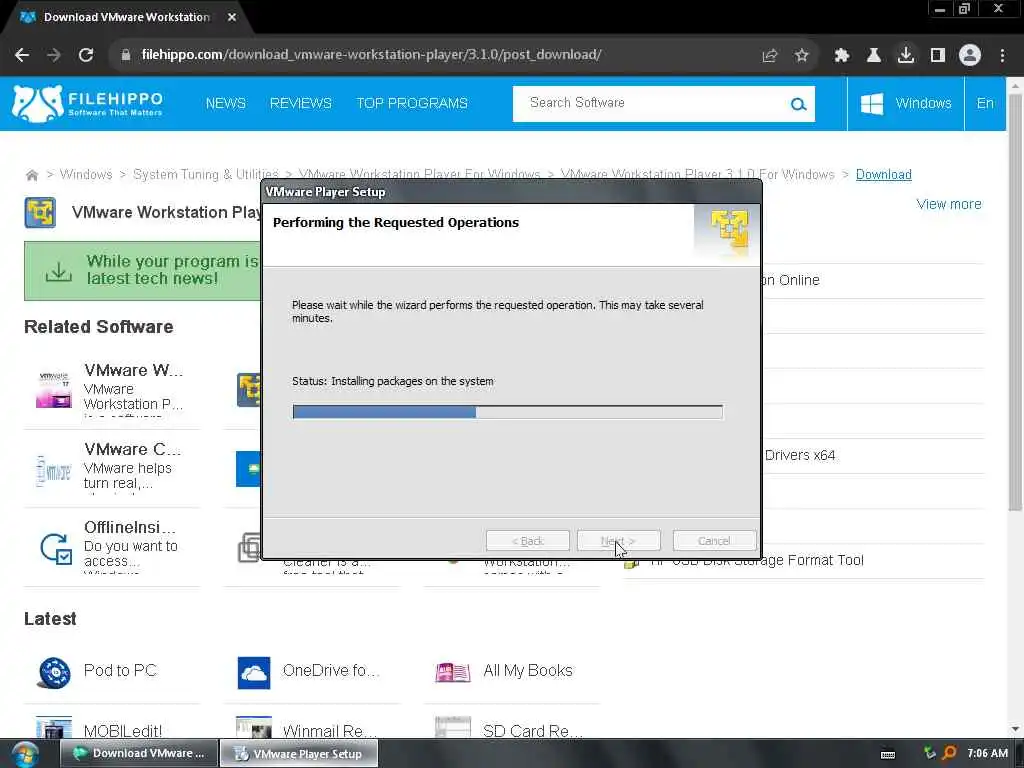Open the Chrome profile avatar

pyautogui.click(x=970, y=56)
